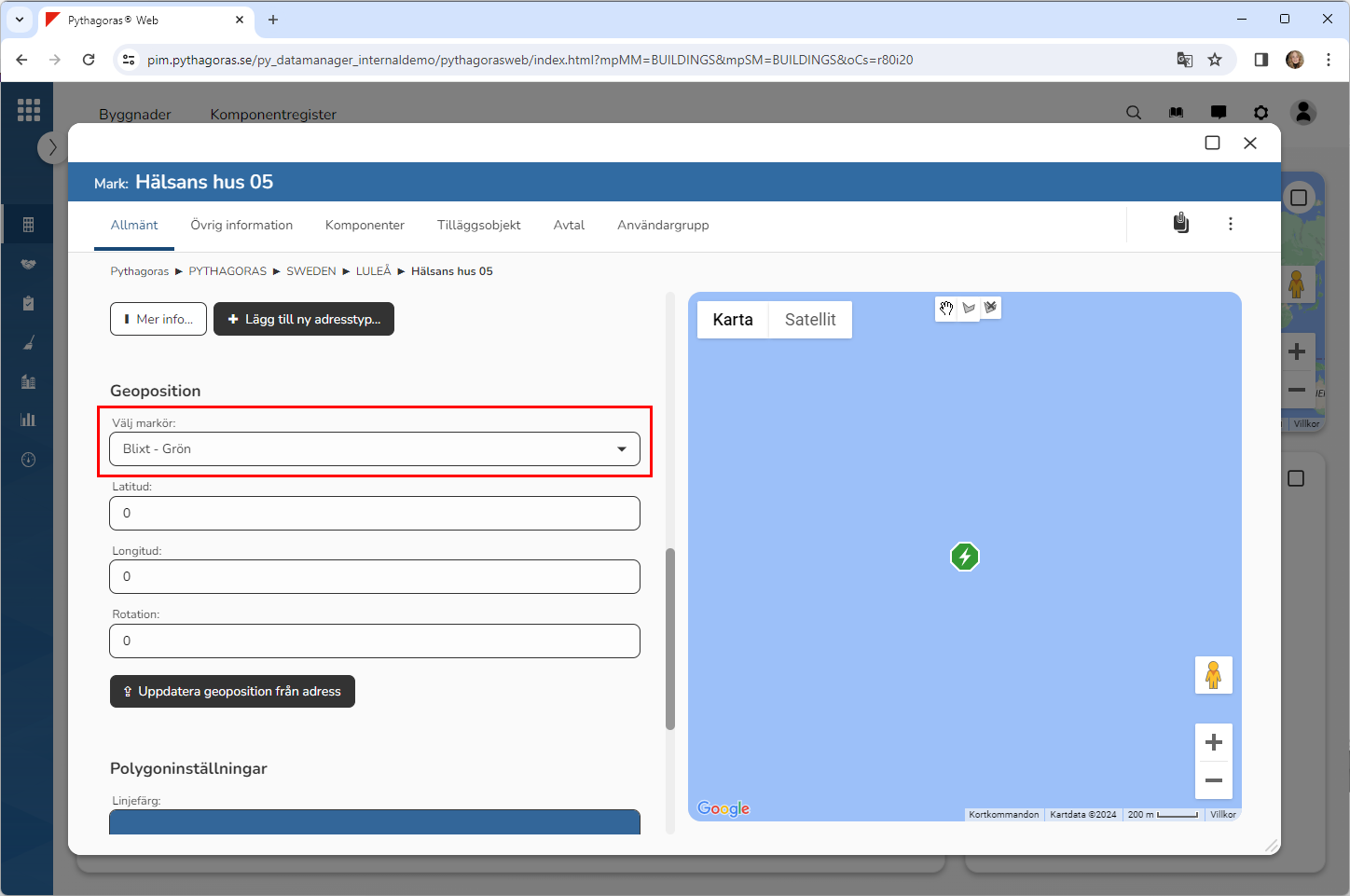Select the hand pan tool on map
The image size is (1350, 896).
946,309
